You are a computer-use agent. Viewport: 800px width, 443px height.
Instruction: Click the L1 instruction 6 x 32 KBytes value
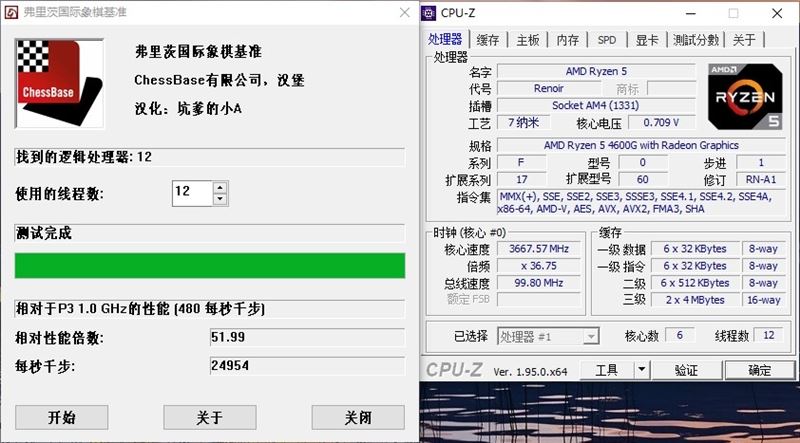pyautogui.click(x=695, y=266)
